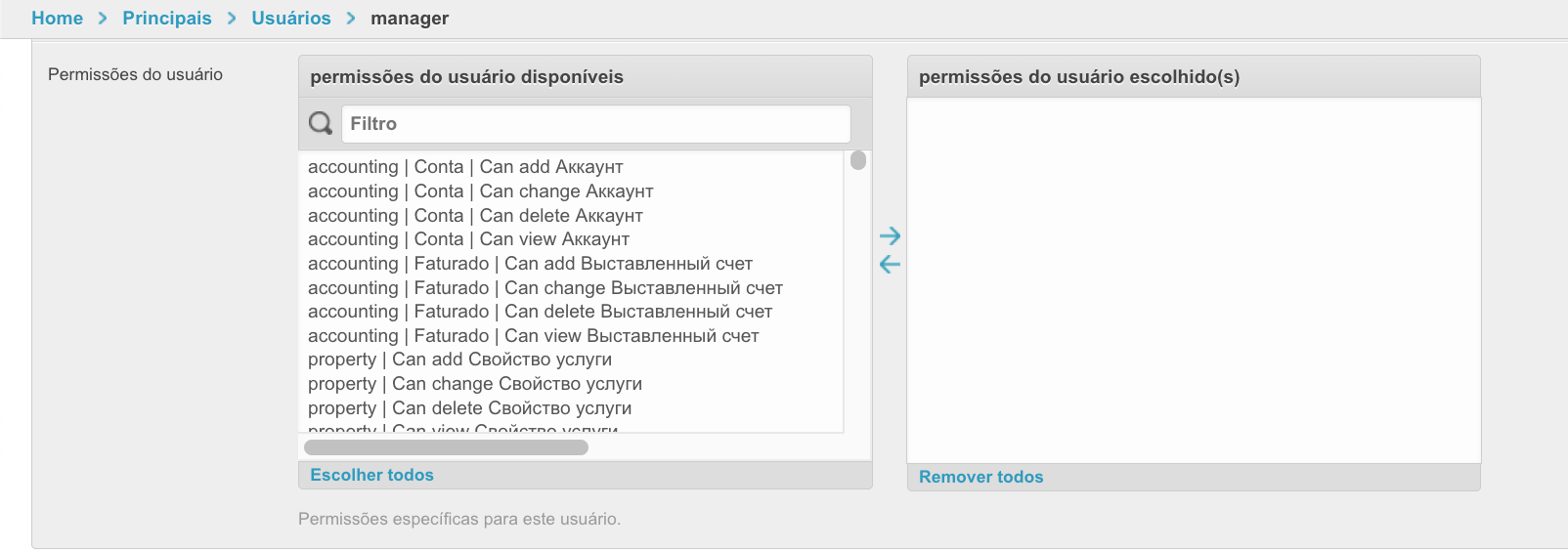Select 'accounting | Conta | Can delete Аккаунт'
Image resolution: width=1568 pixels, height=551 pixels.
coord(475,216)
